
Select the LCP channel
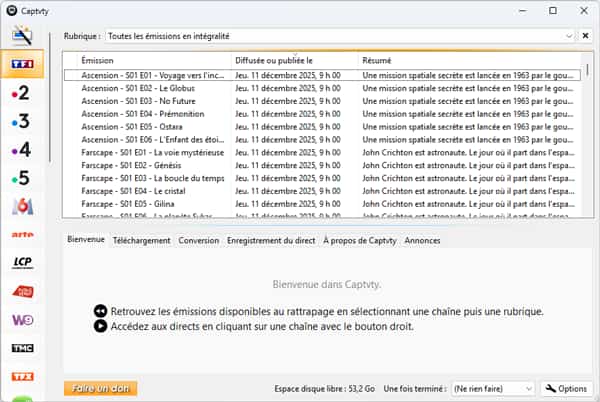point(23,262)
